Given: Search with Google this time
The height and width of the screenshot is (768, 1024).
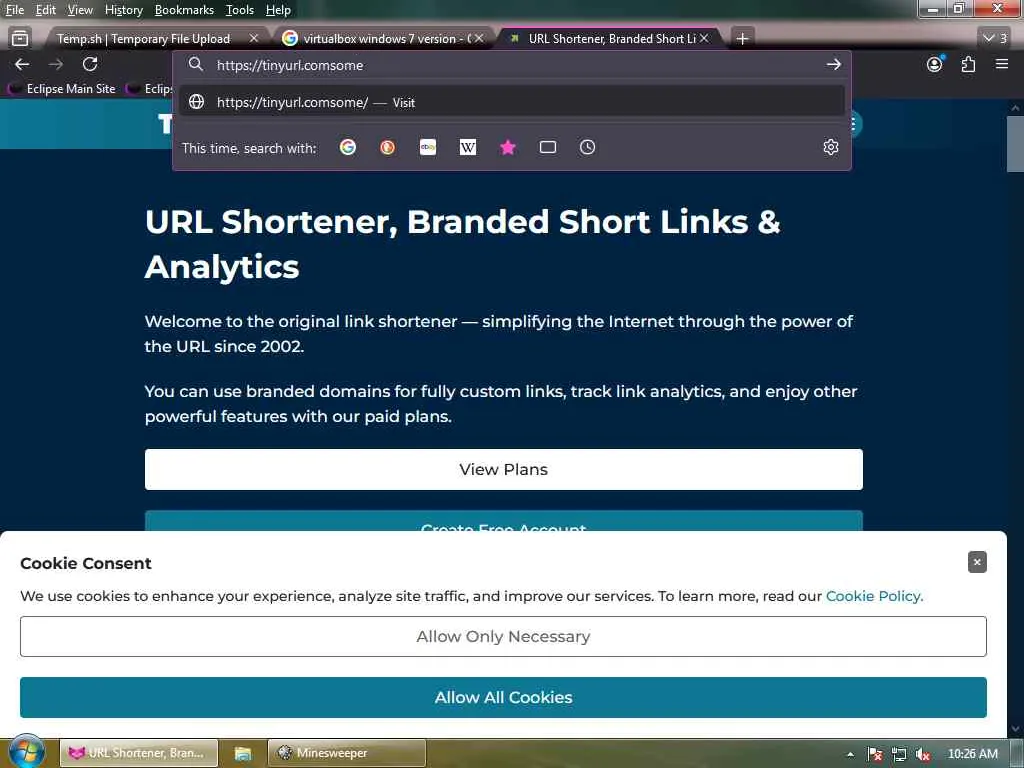Looking at the screenshot, I should [x=348, y=148].
